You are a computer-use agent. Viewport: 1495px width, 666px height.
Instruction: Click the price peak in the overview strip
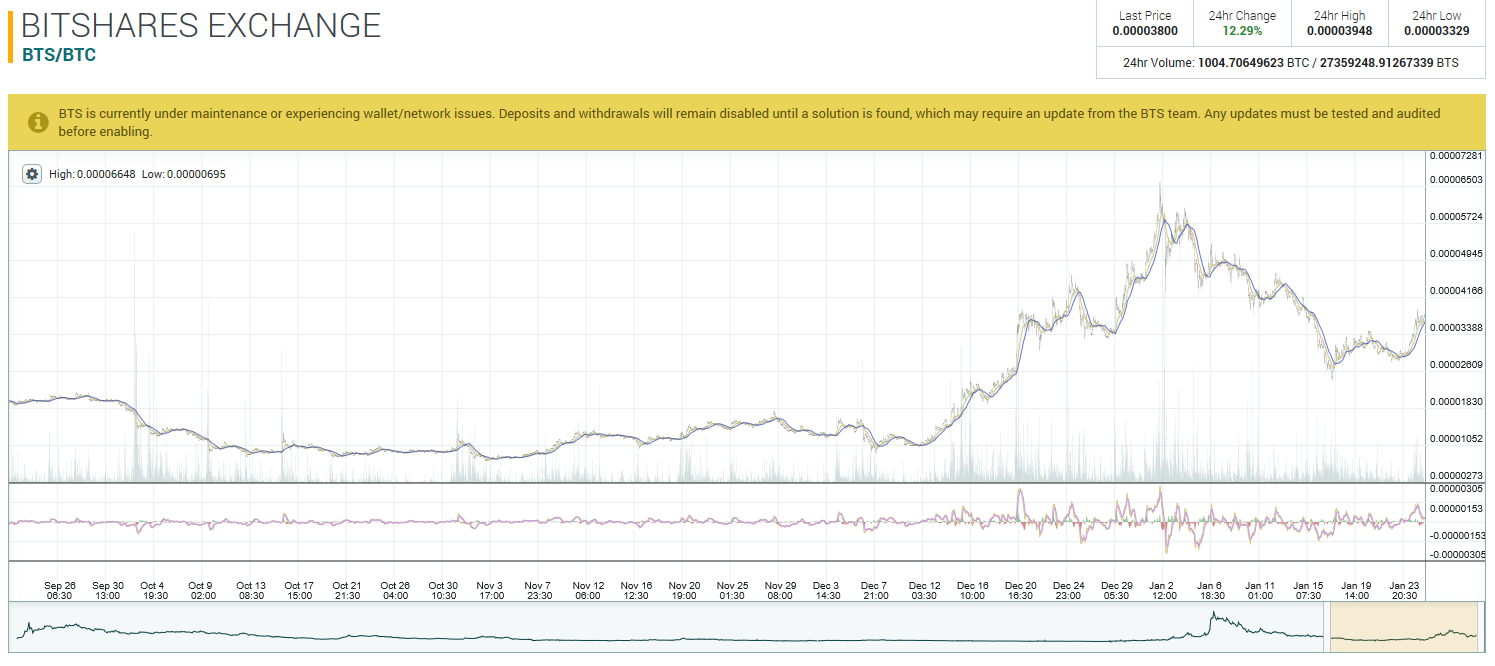(1212, 614)
